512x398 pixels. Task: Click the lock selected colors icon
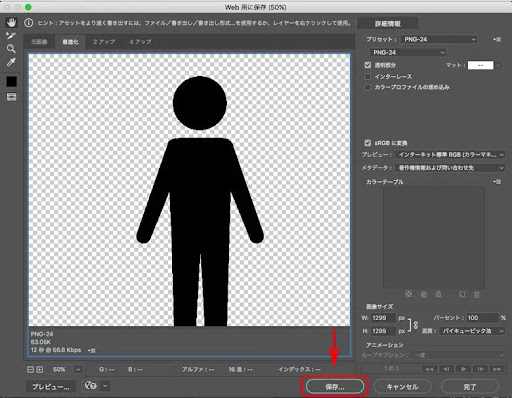click(438, 294)
